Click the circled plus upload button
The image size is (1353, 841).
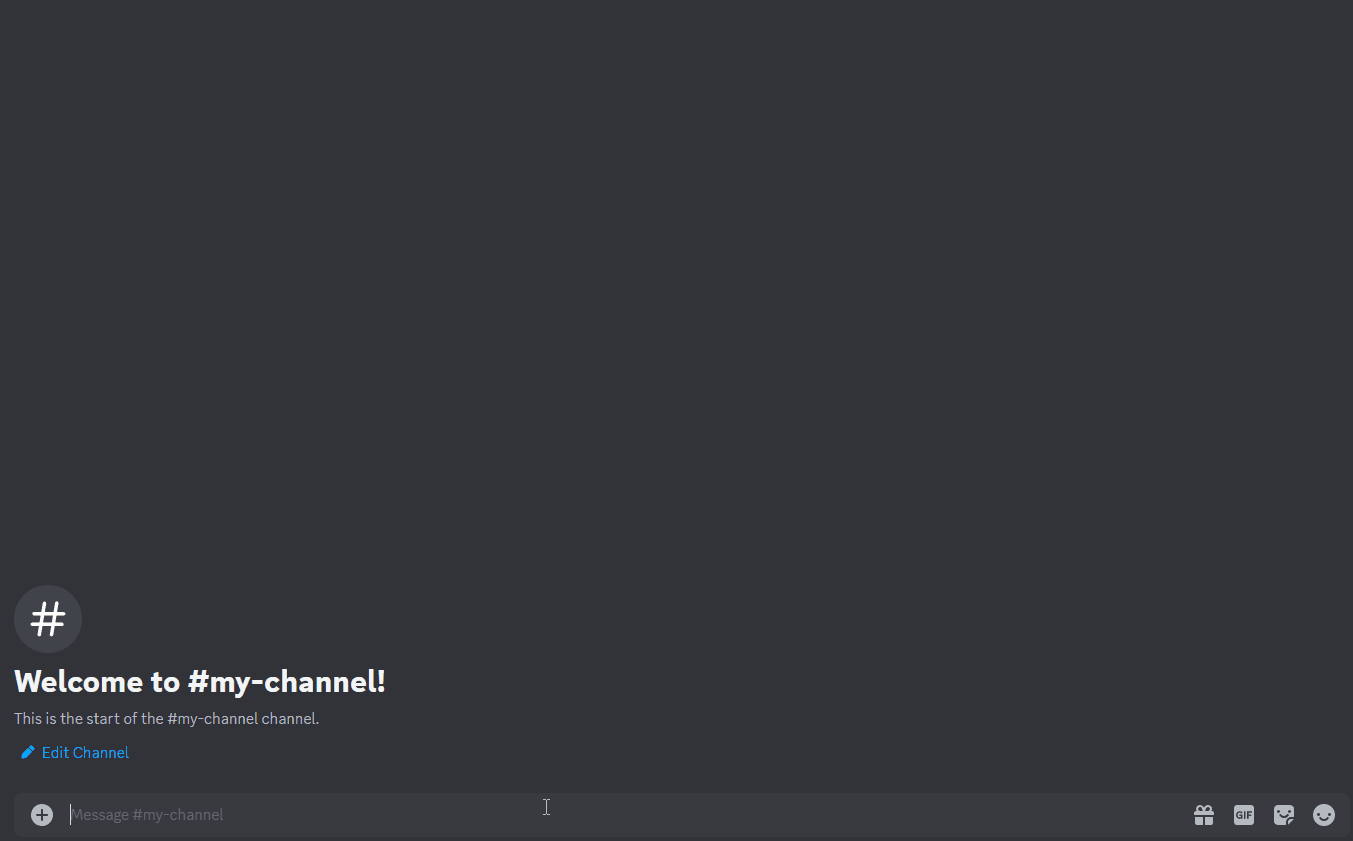point(41,815)
